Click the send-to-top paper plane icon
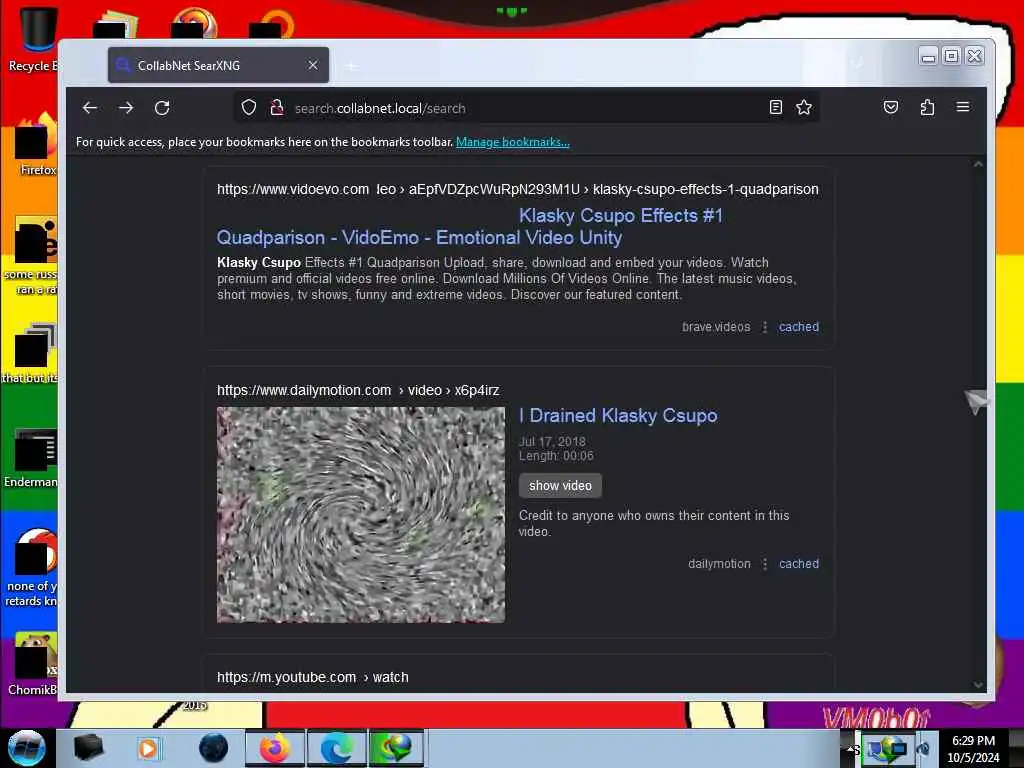 tap(976, 401)
